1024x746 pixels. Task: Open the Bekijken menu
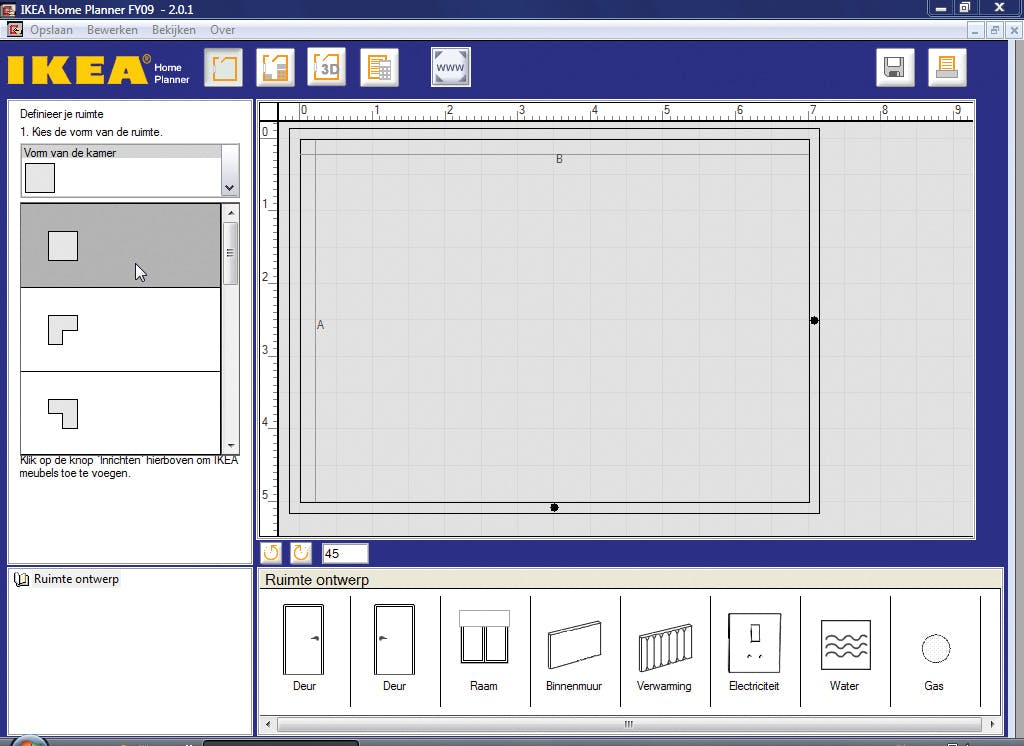174,30
